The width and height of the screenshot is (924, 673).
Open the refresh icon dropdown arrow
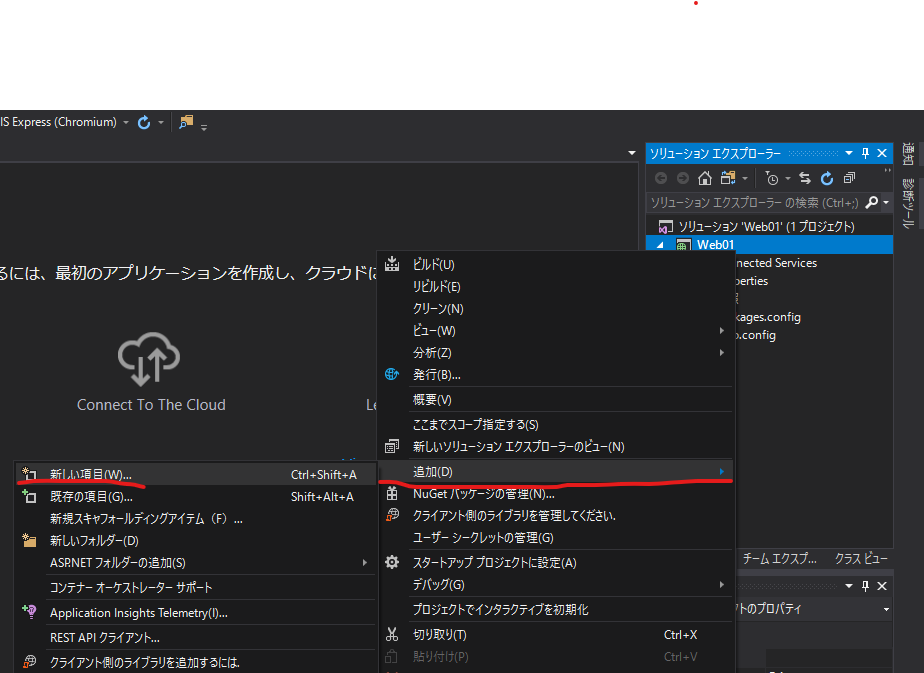(160, 123)
